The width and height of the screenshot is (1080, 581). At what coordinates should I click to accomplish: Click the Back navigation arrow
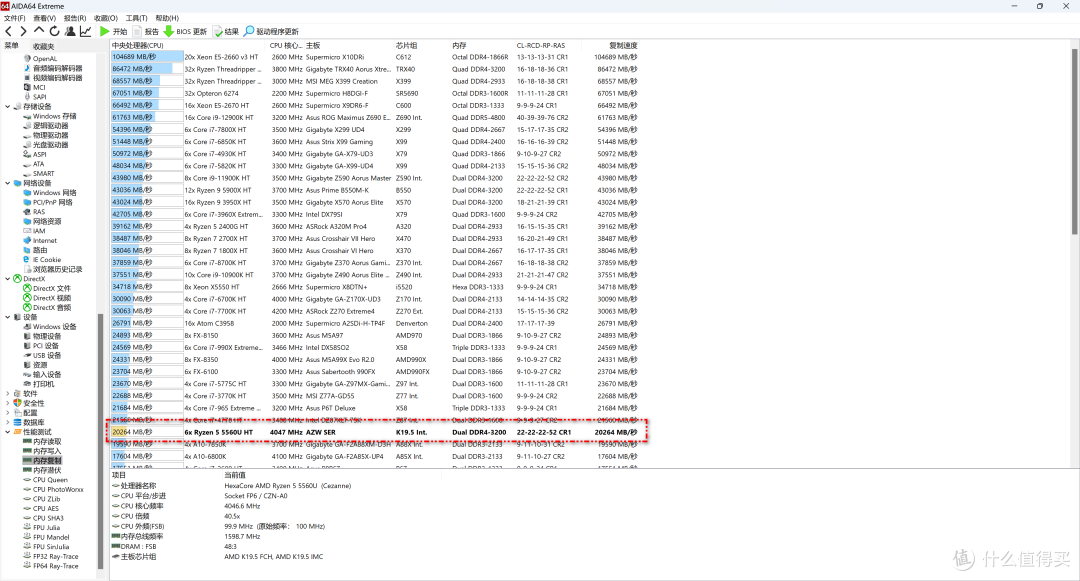tap(9, 32)
